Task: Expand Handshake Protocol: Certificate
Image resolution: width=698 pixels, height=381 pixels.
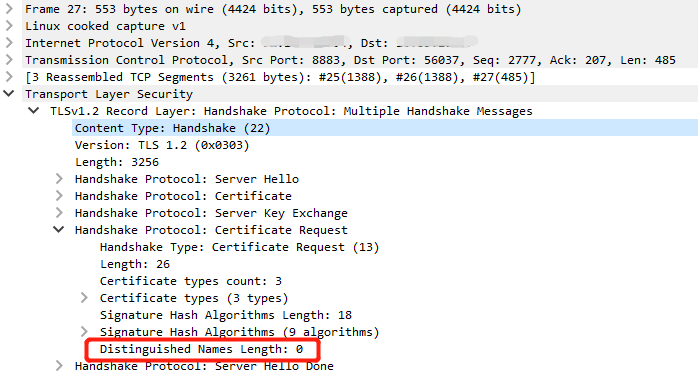Action: coord(59,196)
